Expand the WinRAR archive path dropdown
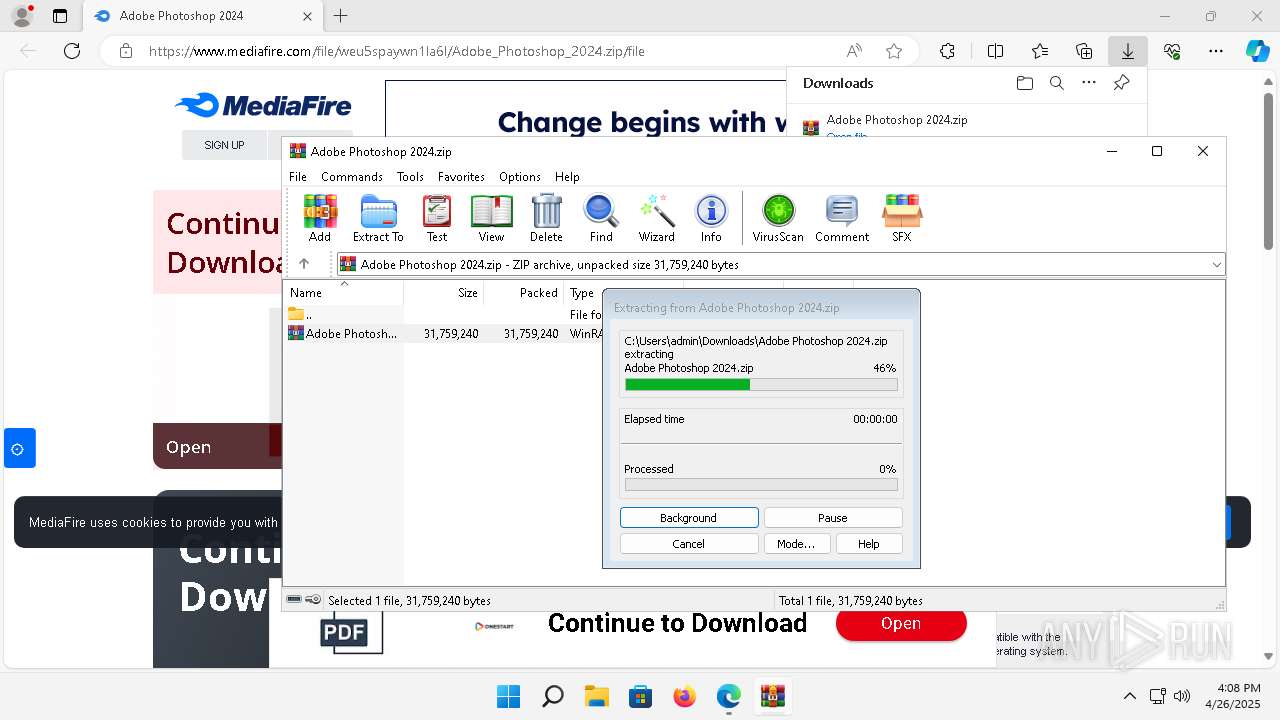 point(1216,265)
